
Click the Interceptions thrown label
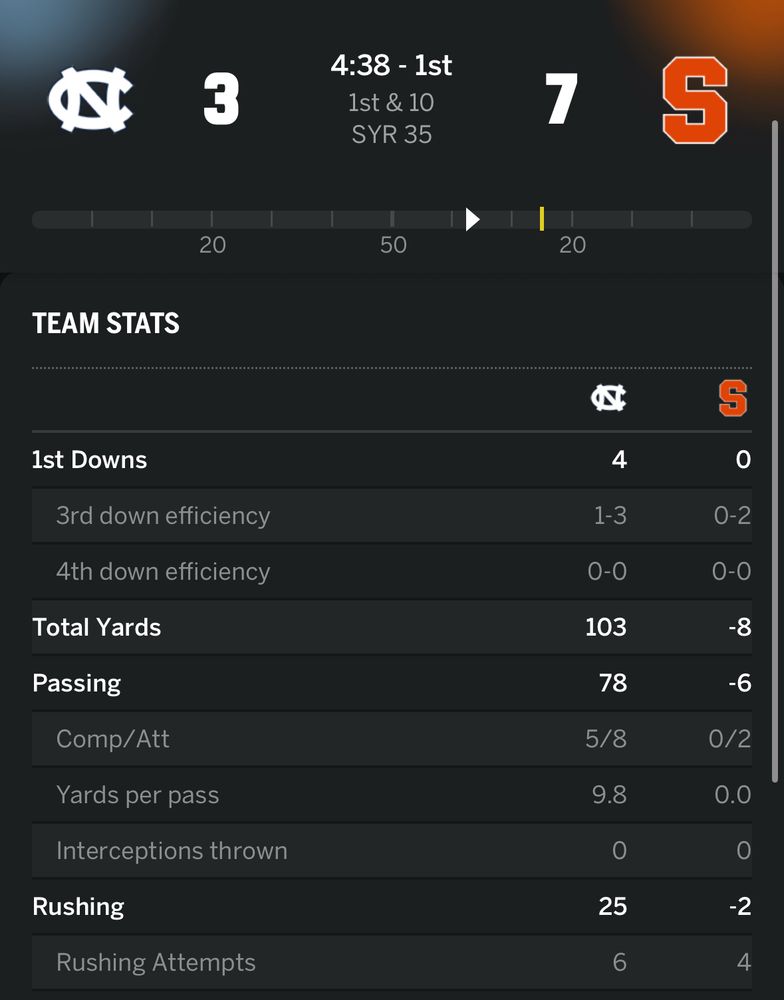click(172, 851)
